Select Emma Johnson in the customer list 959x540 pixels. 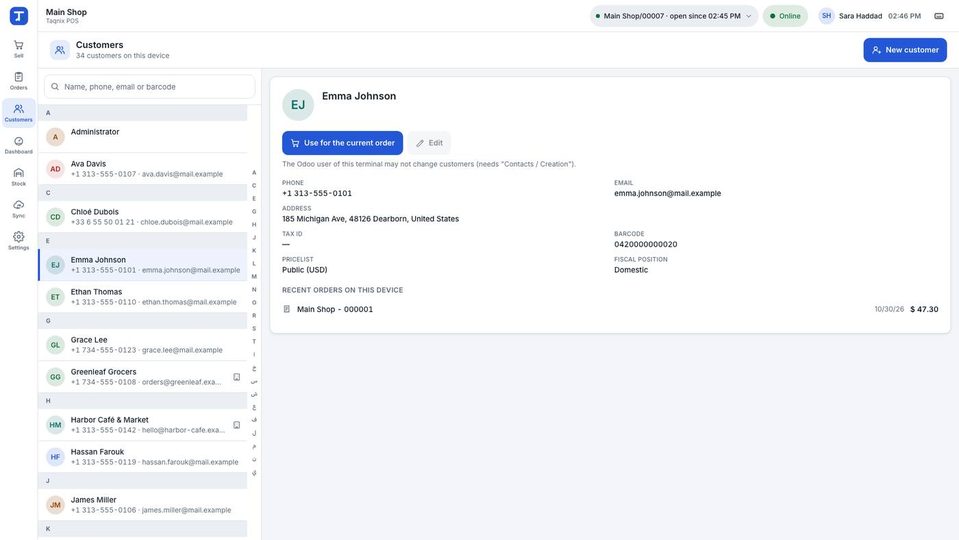(143, 265)
